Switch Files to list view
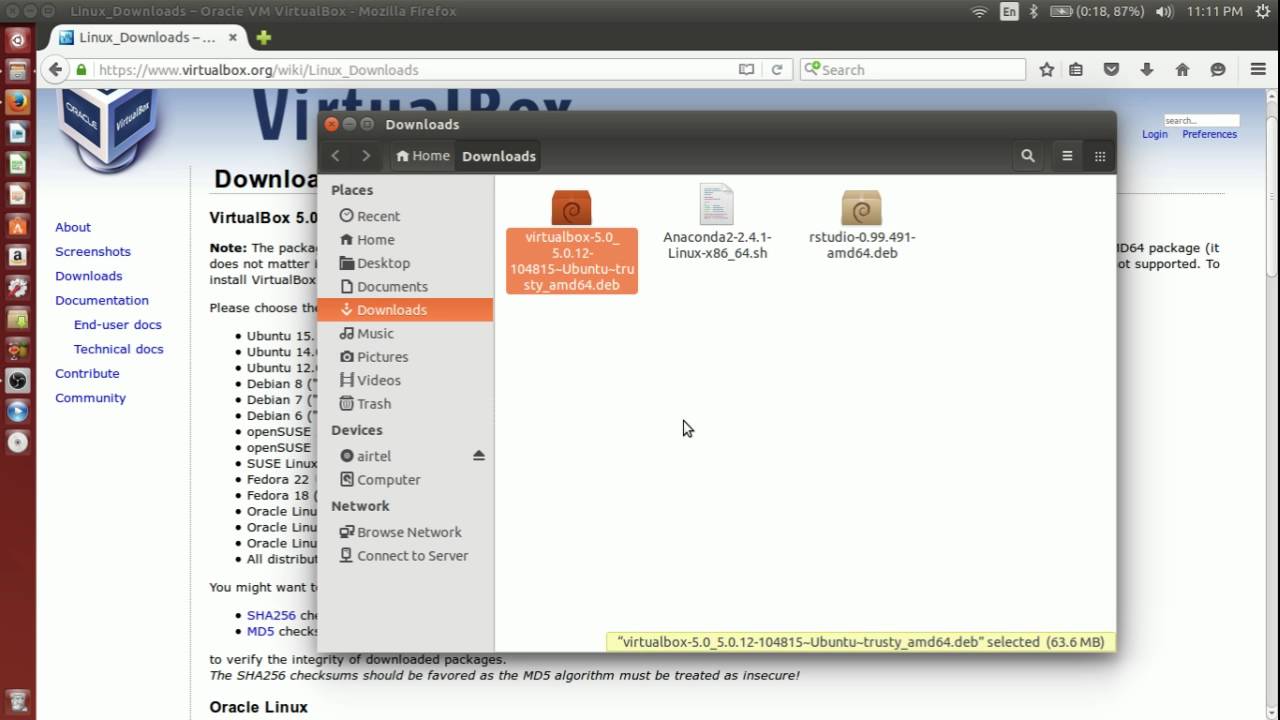The height and width of the screenshot is (720, 1280). [x=1067, y=156]
